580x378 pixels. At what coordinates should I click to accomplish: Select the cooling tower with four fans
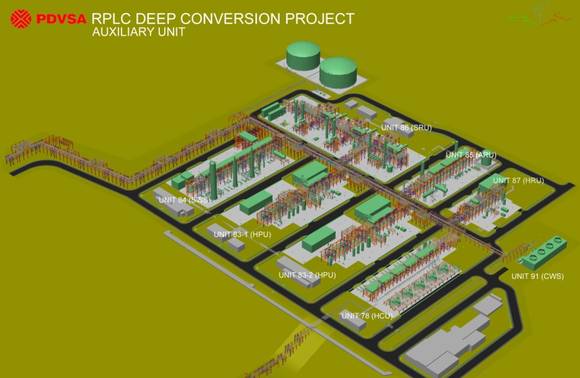point(544,252)
